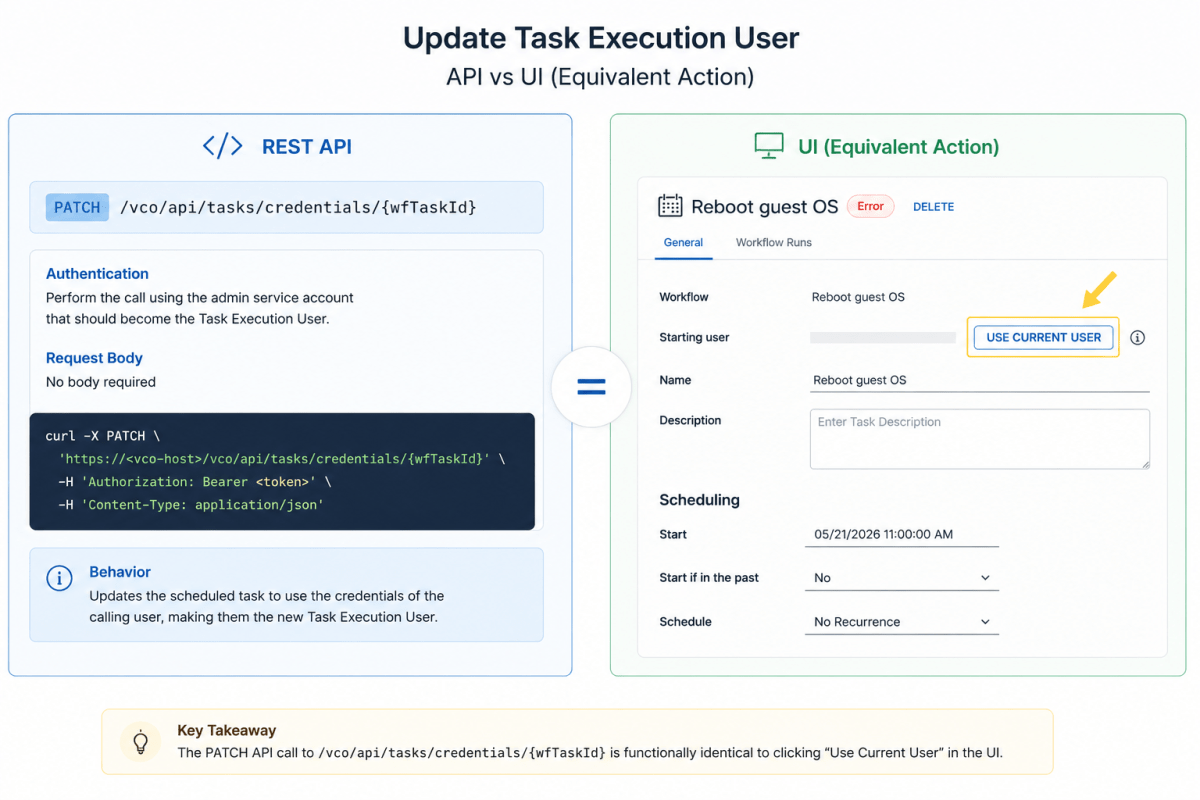
Task: Click the Request Body heading
Action: (x=94, y=358)
